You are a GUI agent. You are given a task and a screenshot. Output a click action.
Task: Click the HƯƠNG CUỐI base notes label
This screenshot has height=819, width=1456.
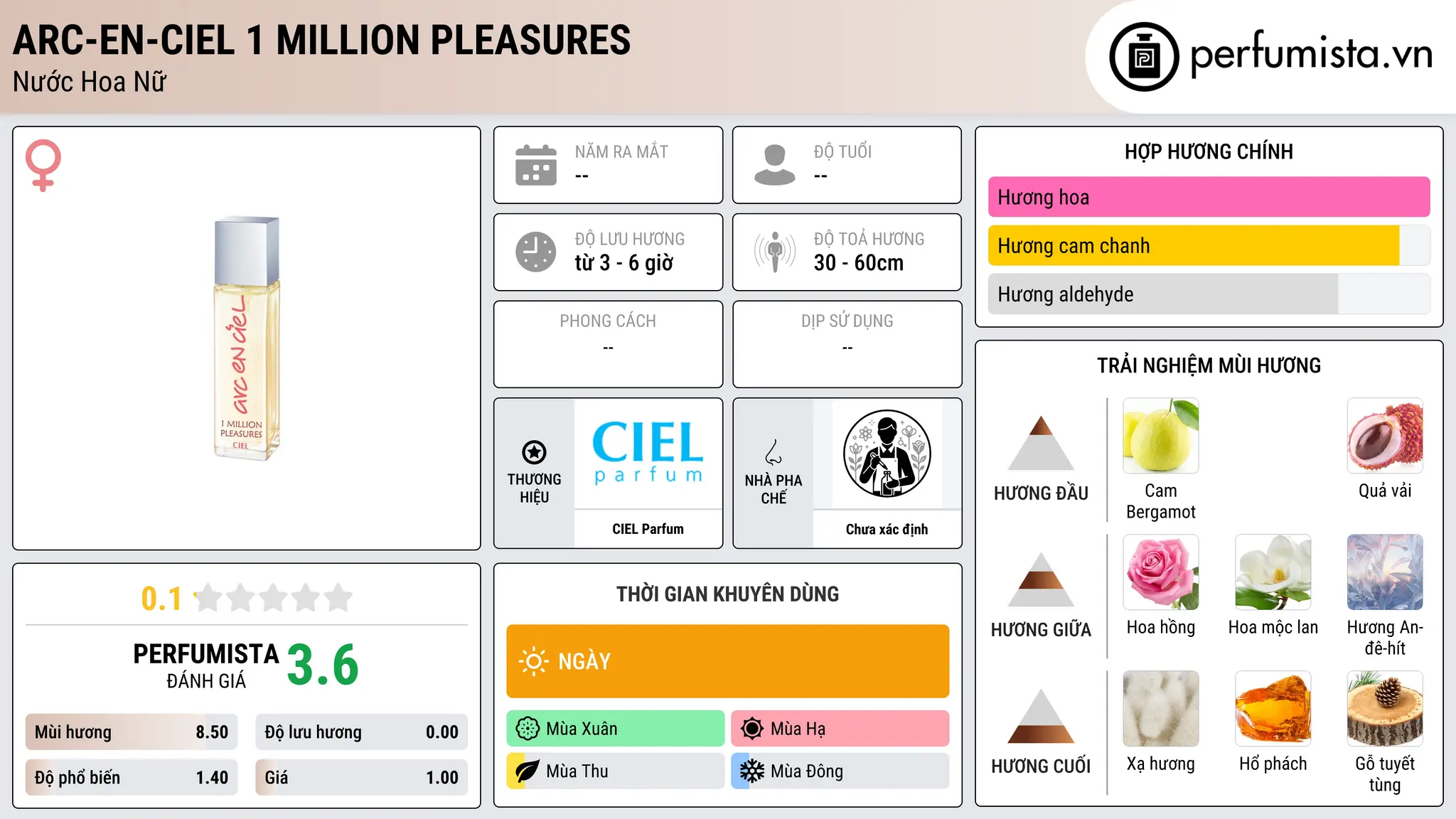(x=1041, y=766)
